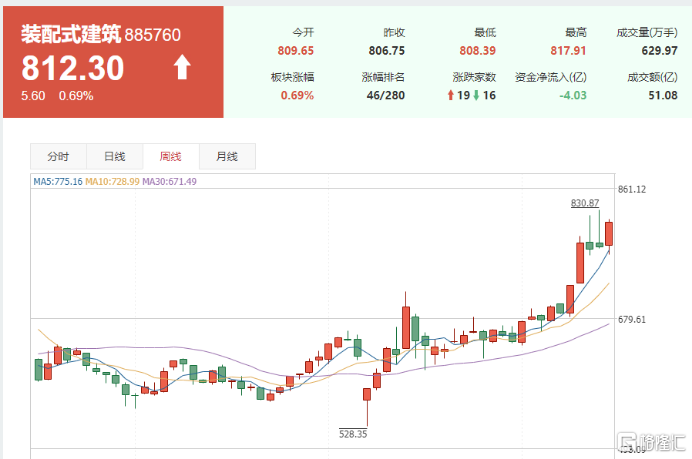Image resolution: width=692 pixels, height=459 pixels.
Task: Click the MA5:775.16 indicator label
Action: coord(57,182)
